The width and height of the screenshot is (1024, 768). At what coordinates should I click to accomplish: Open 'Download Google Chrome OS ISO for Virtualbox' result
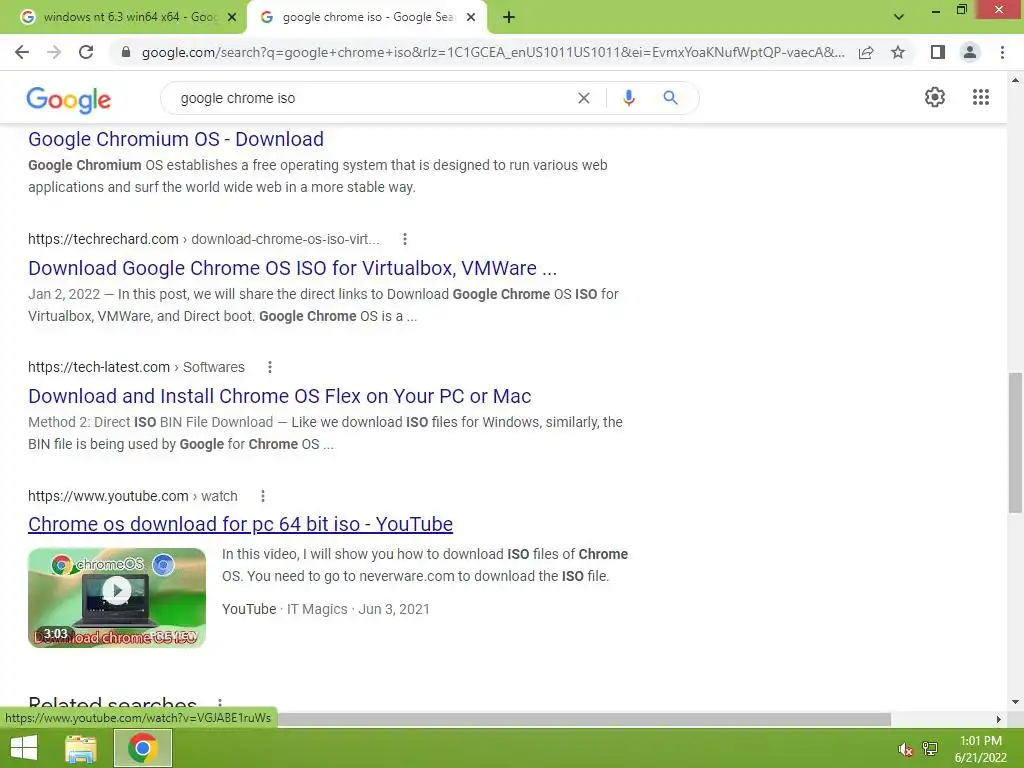pos(293,268)
